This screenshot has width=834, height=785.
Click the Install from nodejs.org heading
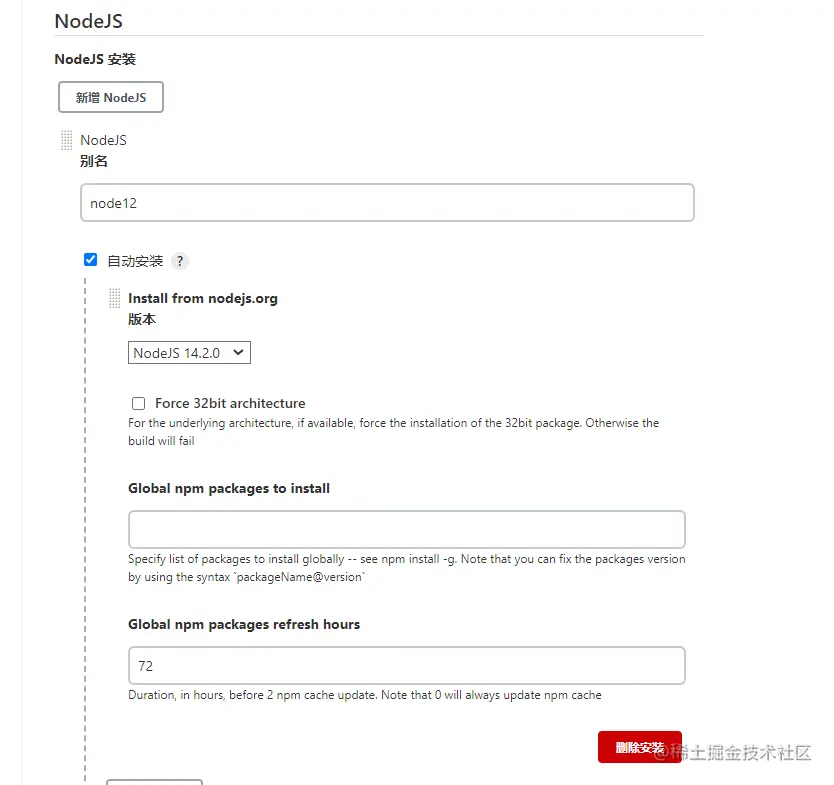(203, 298)
